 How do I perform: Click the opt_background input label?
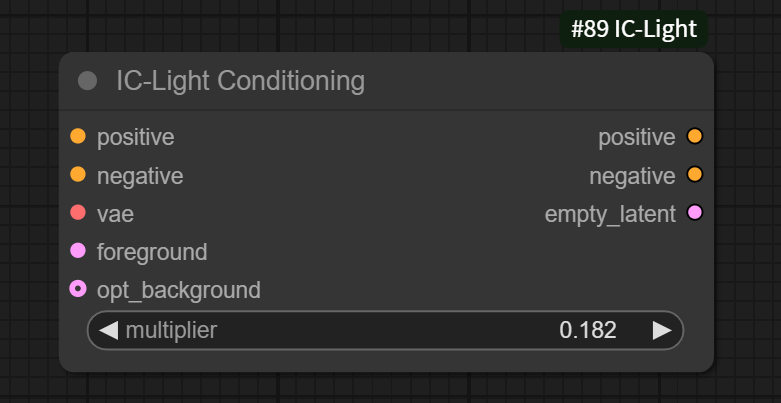(x=179, y=290)
